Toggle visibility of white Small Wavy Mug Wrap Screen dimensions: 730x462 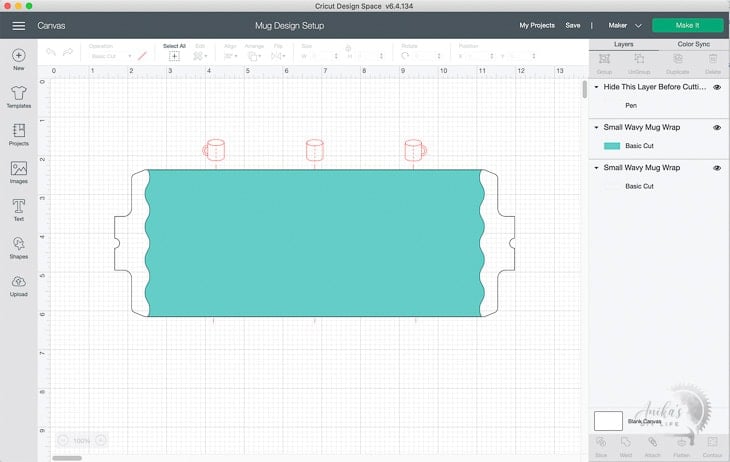(x=717, y=168)
